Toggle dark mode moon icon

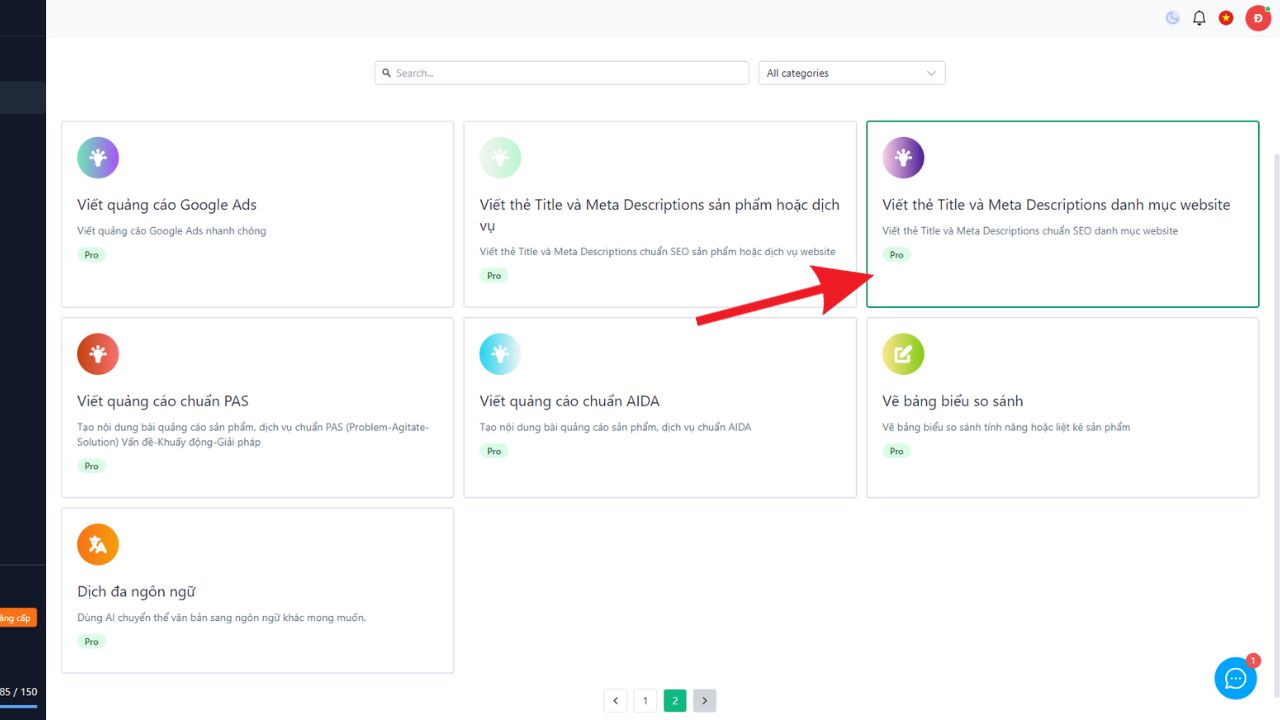[x=1173, y=18]
